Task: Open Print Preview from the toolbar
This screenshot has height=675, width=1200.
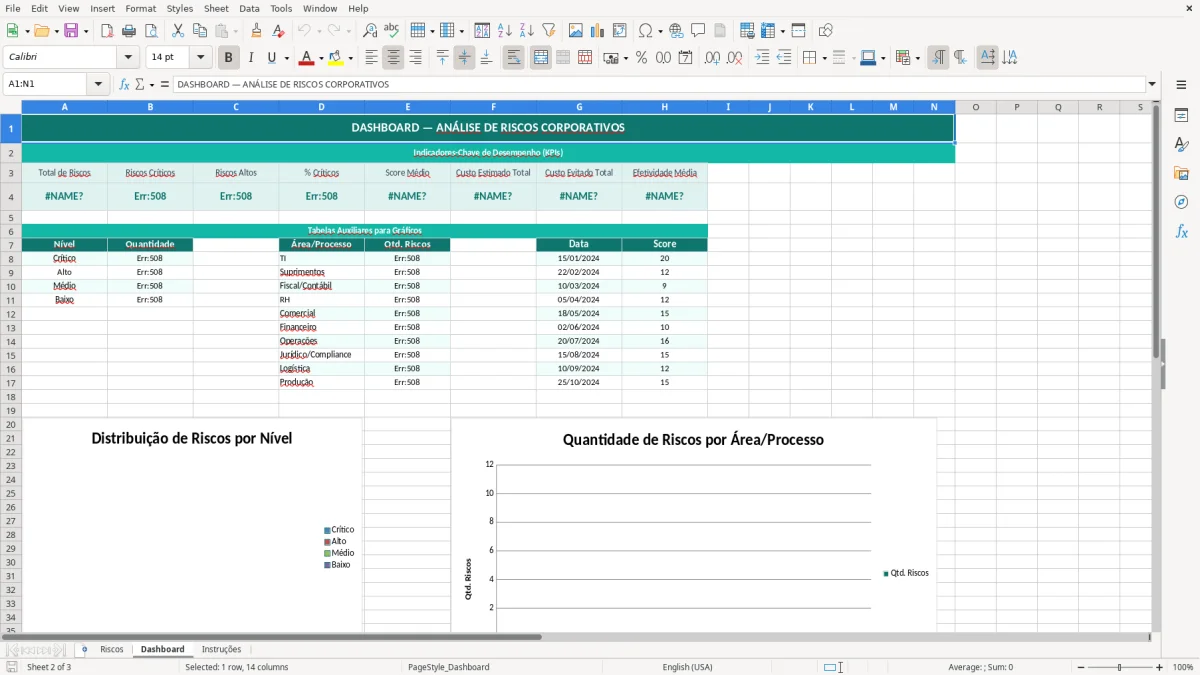Action: pos(150,31)
